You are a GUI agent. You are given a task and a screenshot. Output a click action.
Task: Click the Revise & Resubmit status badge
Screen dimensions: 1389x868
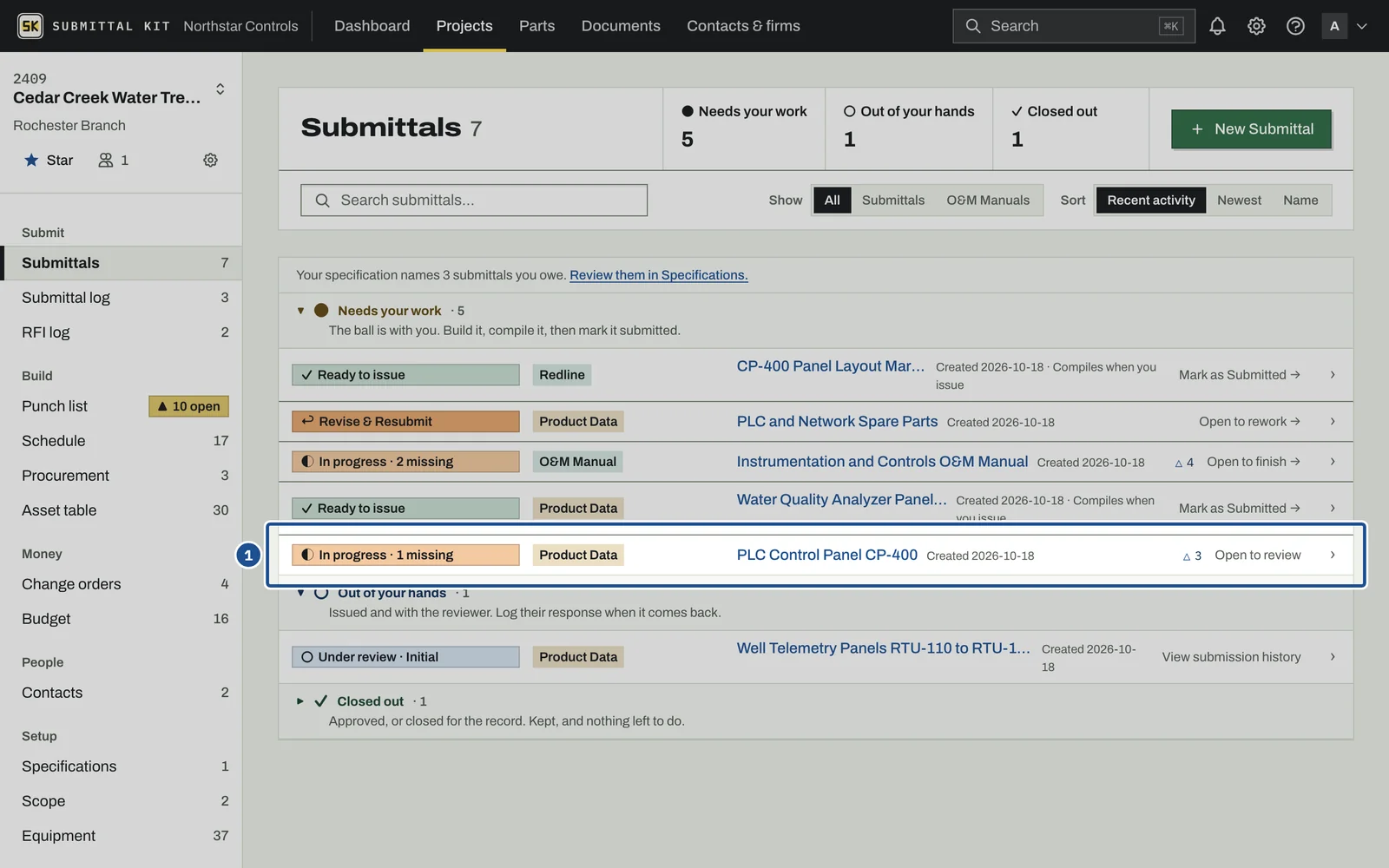tap(405, 421)
